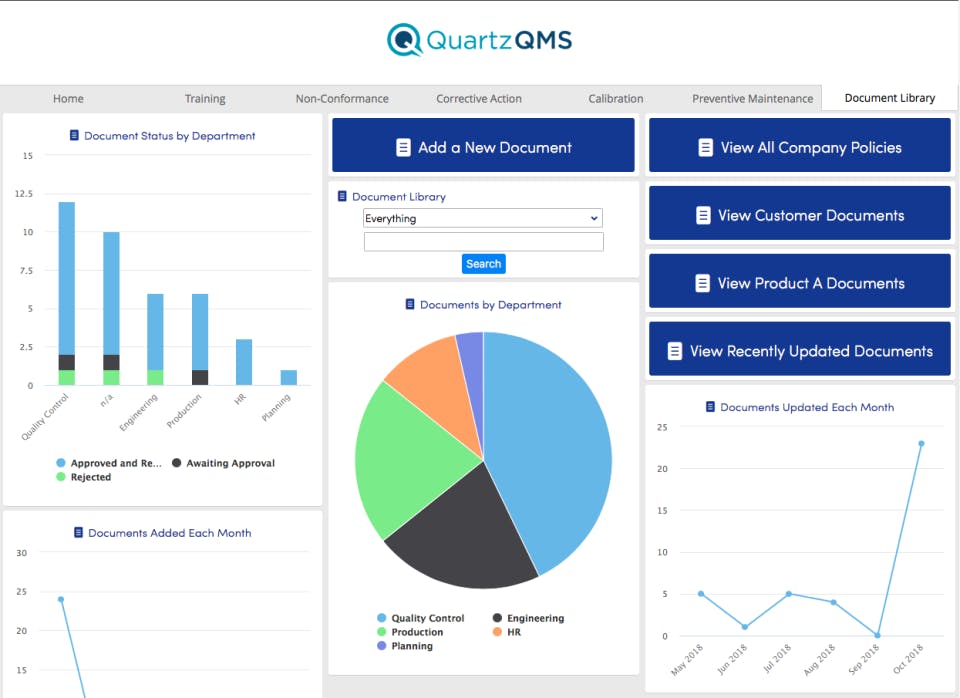Open the Home tab

click(68, 99)
